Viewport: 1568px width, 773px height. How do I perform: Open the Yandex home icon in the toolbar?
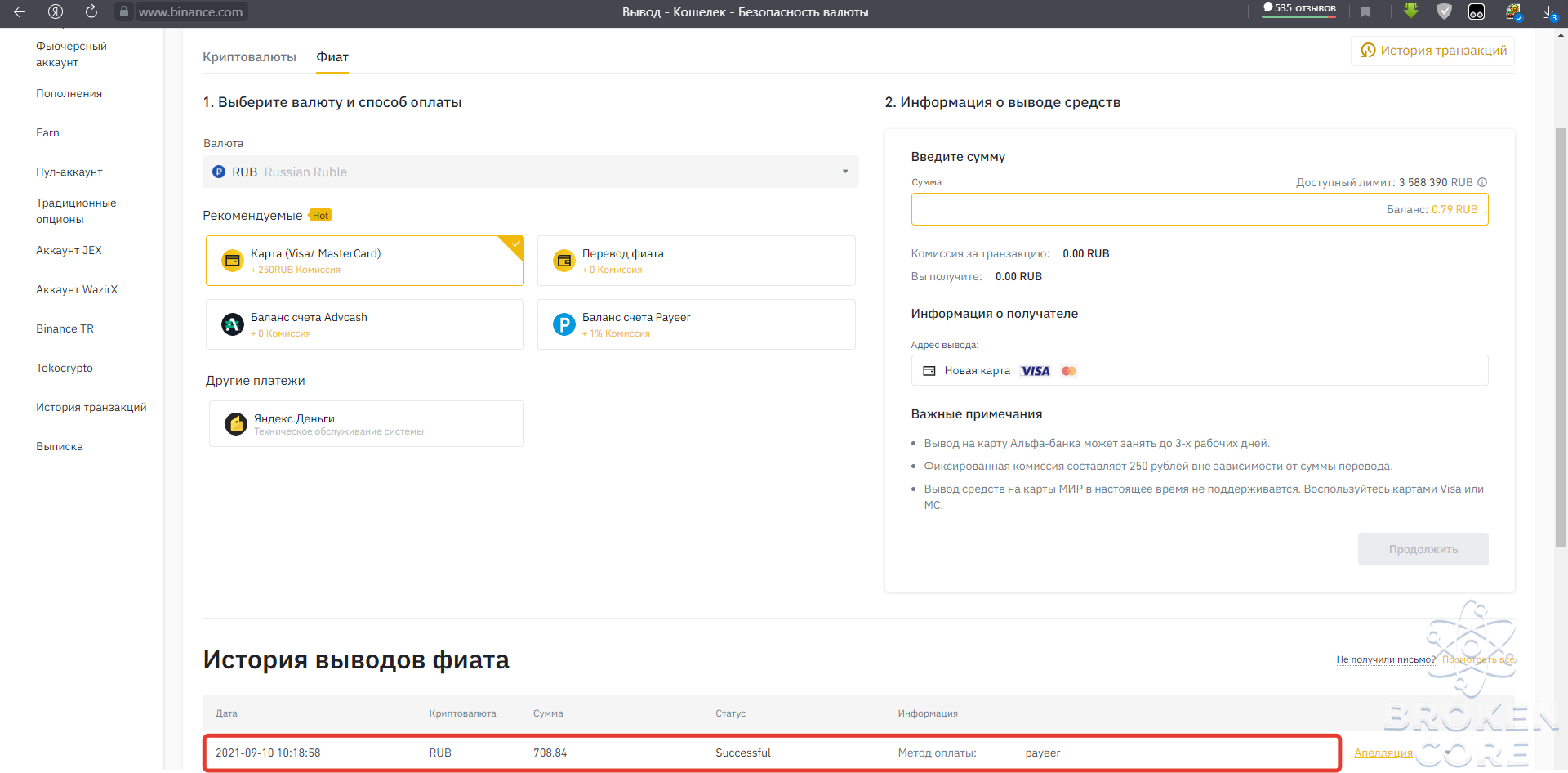click(56, 11)
